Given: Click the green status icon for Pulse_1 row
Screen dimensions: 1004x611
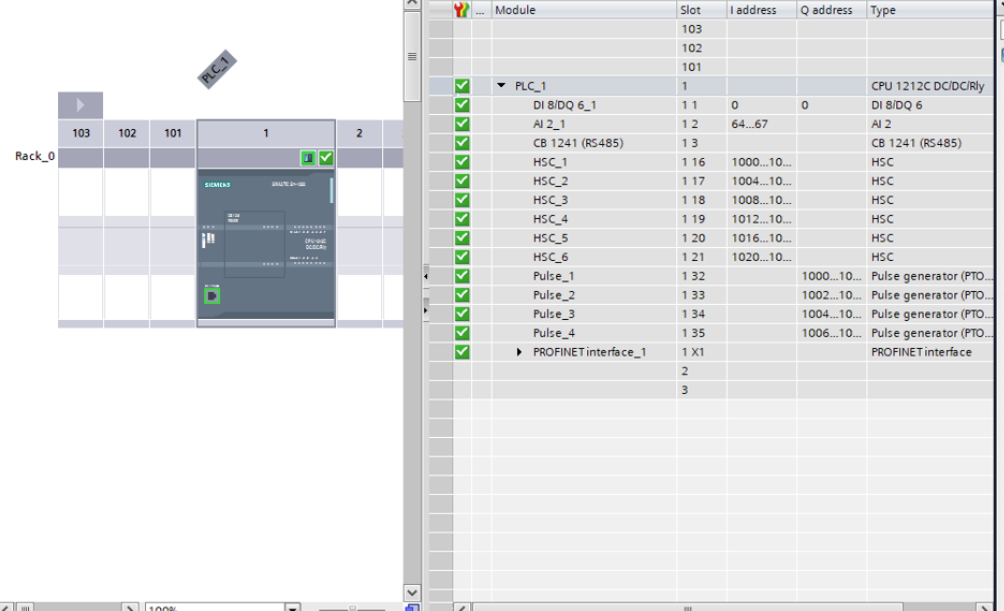Looking at the screenshot, I should click(461, 276).
